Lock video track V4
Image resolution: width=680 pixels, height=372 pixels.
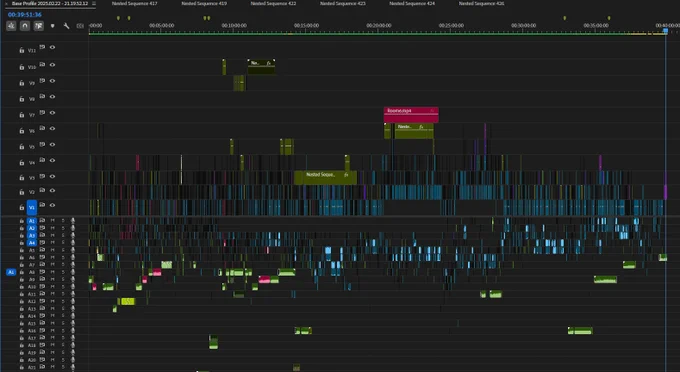[x=21, y=163]
